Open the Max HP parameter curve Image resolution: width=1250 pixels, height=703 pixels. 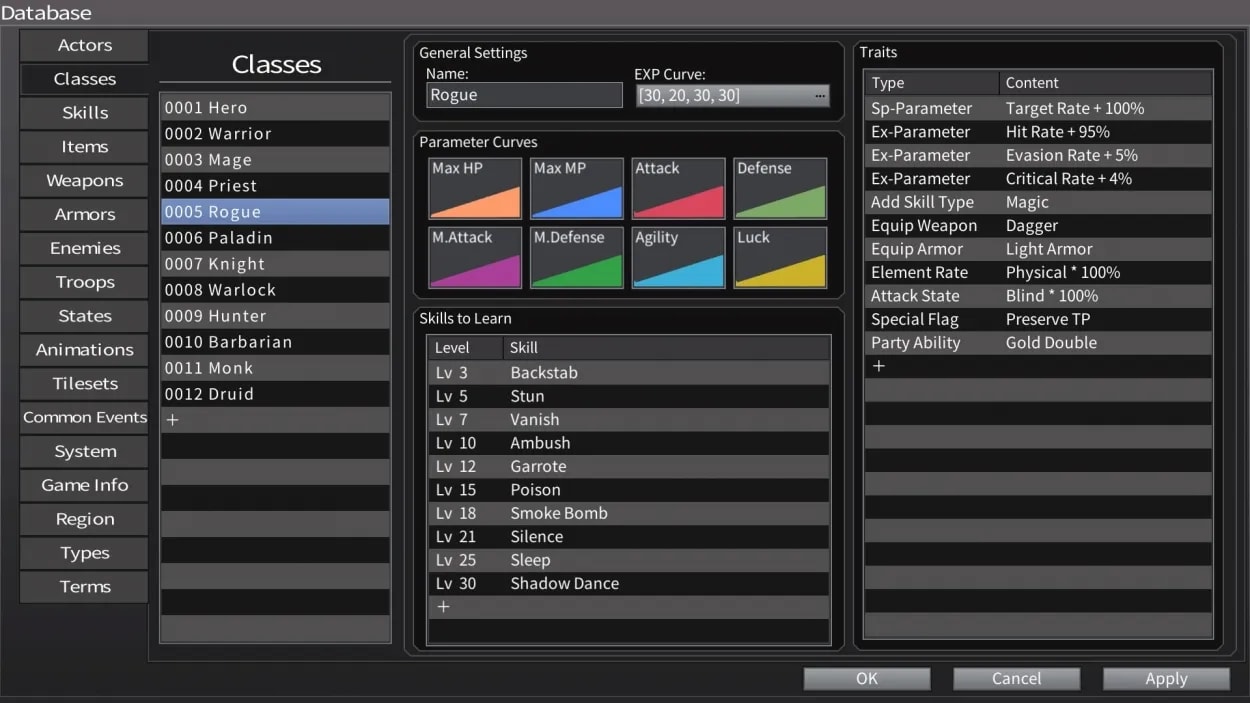point(475,188)
